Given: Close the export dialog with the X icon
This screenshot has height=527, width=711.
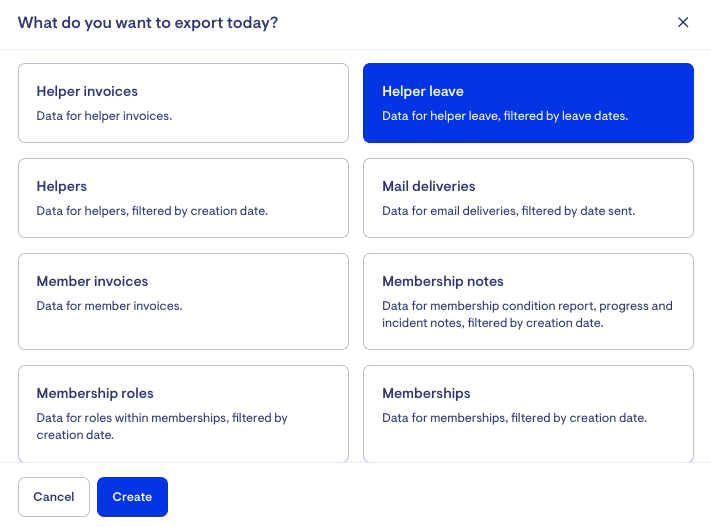Looking at the screenshot, I should tap(683, 22).
